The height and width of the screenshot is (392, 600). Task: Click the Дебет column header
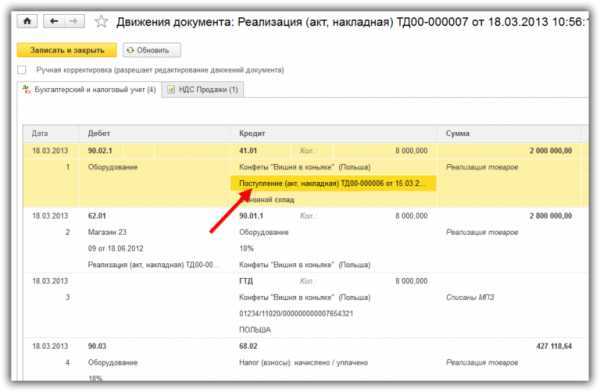click(99, 133)
